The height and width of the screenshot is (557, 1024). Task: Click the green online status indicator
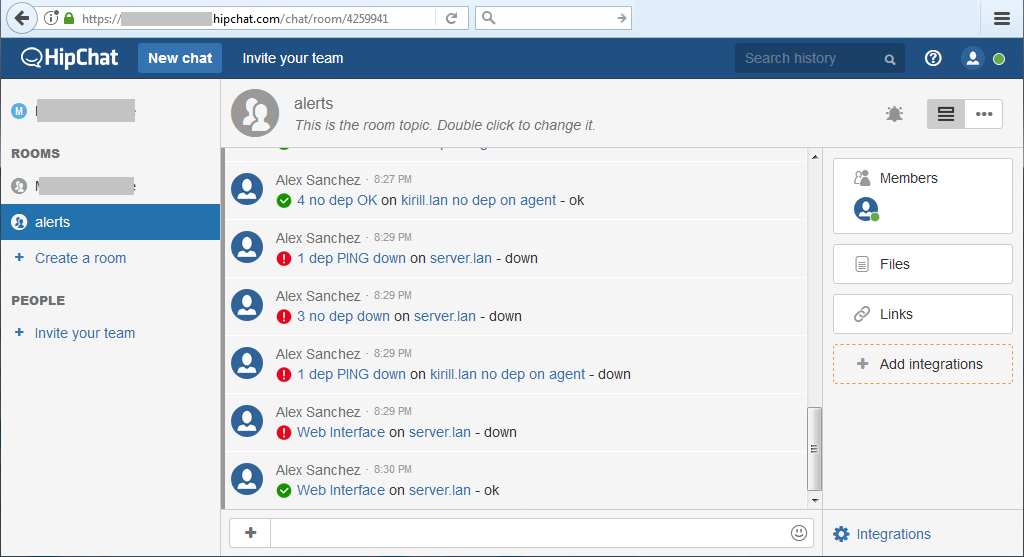(999, 59)
